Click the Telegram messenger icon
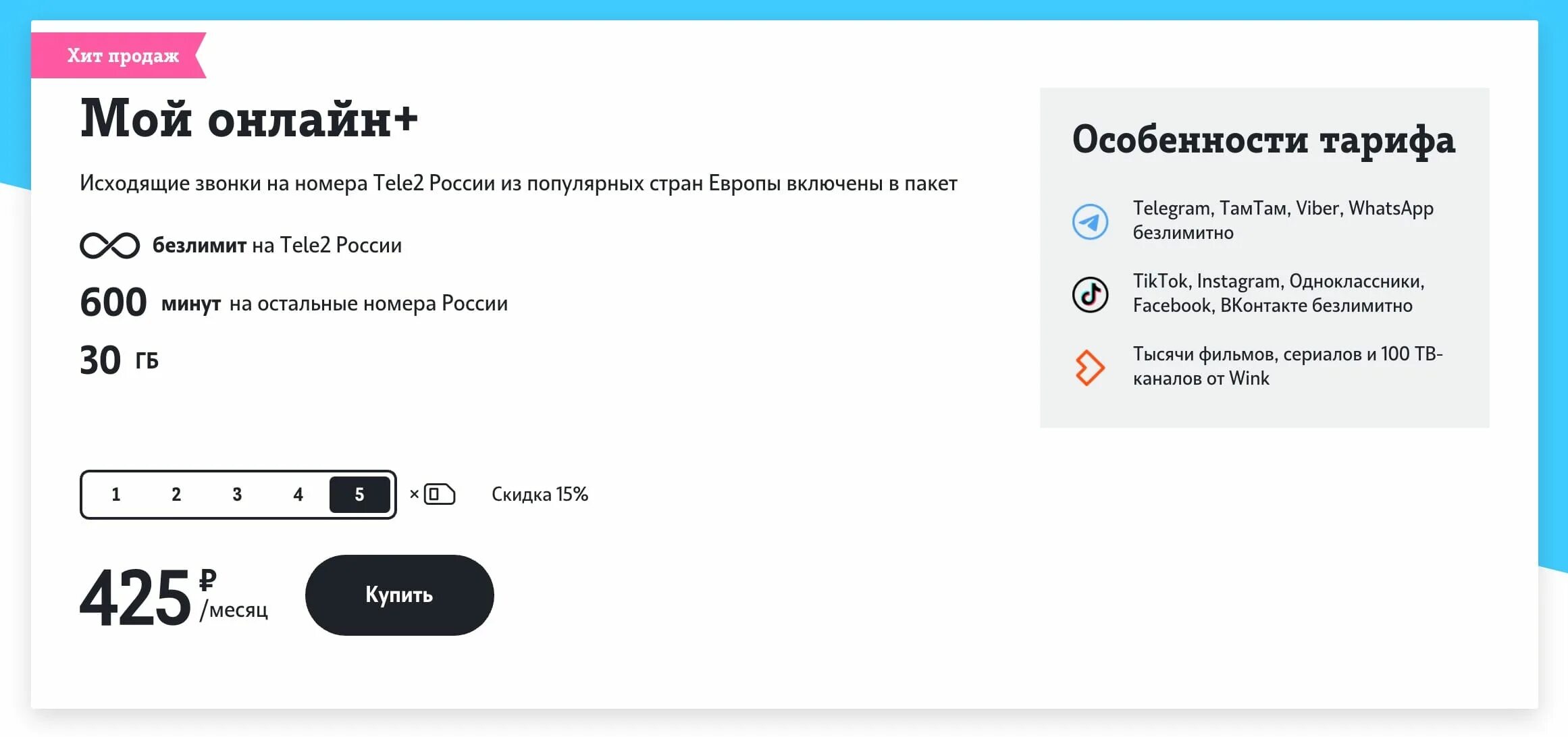Image resolution: width=1568 pixels, height=737 pixels. coord(1090,221)
